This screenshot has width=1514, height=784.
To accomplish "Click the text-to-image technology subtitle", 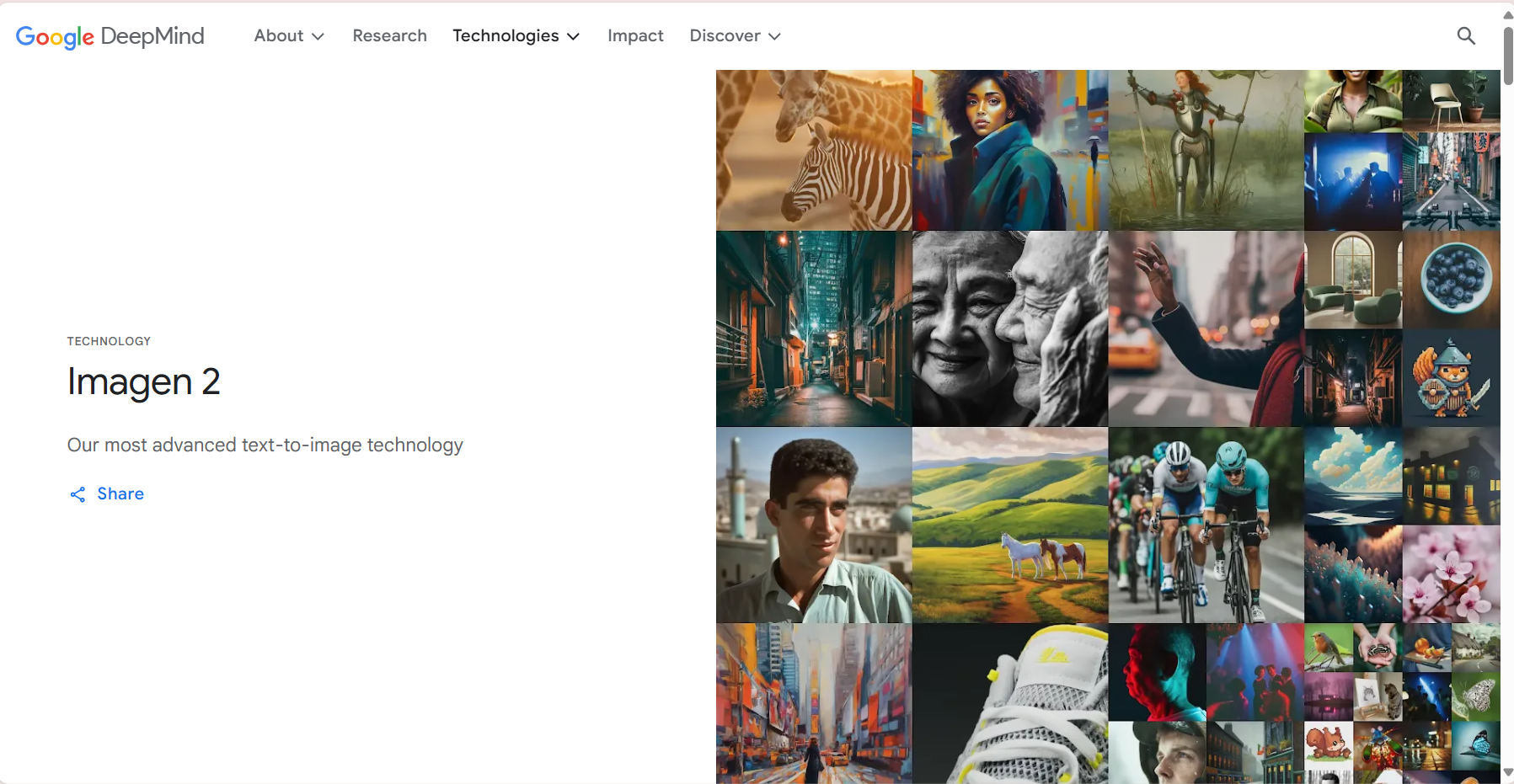I will coord(265,445).
